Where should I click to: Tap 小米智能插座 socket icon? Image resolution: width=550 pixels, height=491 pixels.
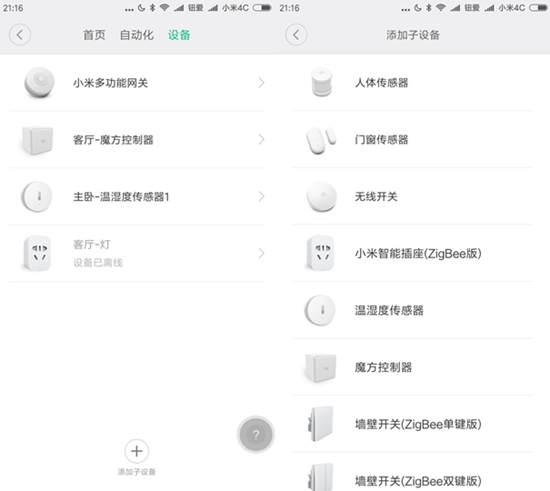(x=320, y=253)
